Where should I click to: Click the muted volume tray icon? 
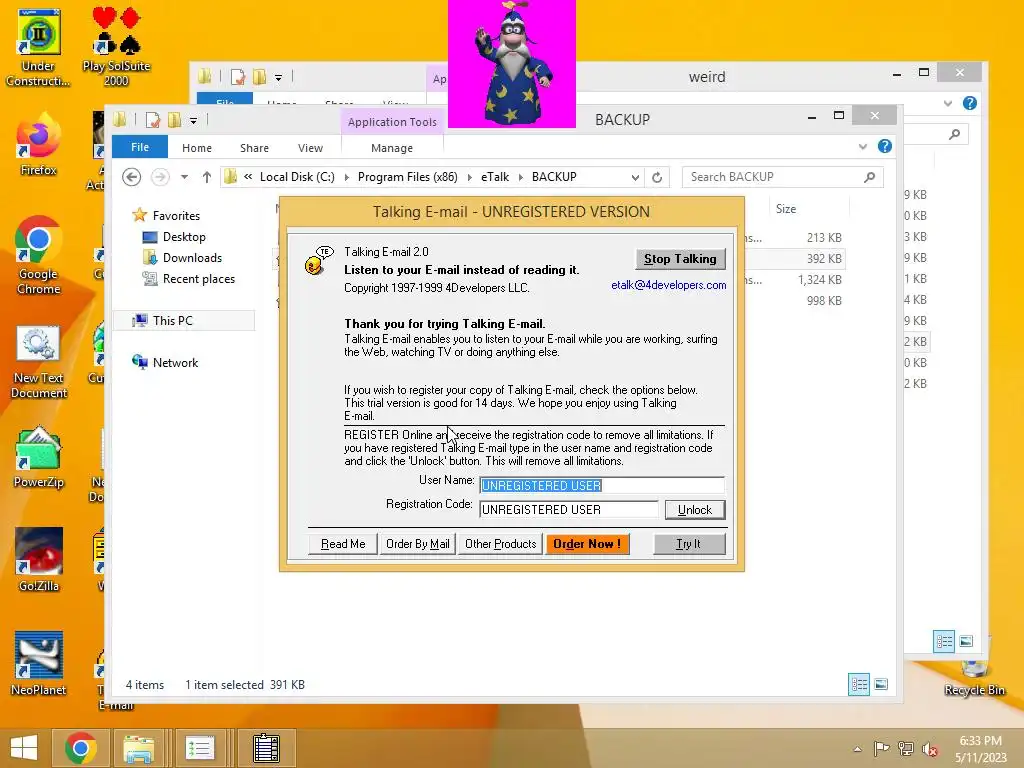929,748
